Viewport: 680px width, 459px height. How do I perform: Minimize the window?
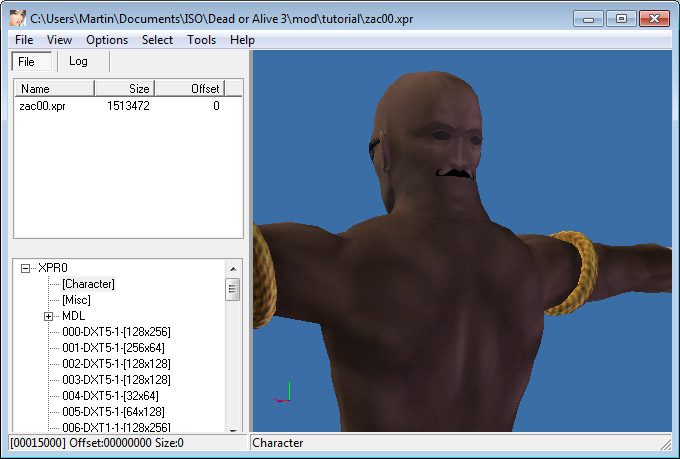coord(588,19)
